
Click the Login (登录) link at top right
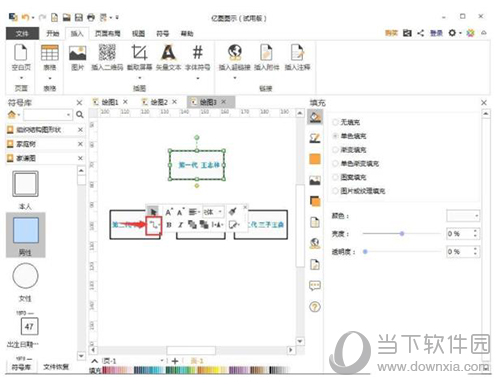pos(436,33)
